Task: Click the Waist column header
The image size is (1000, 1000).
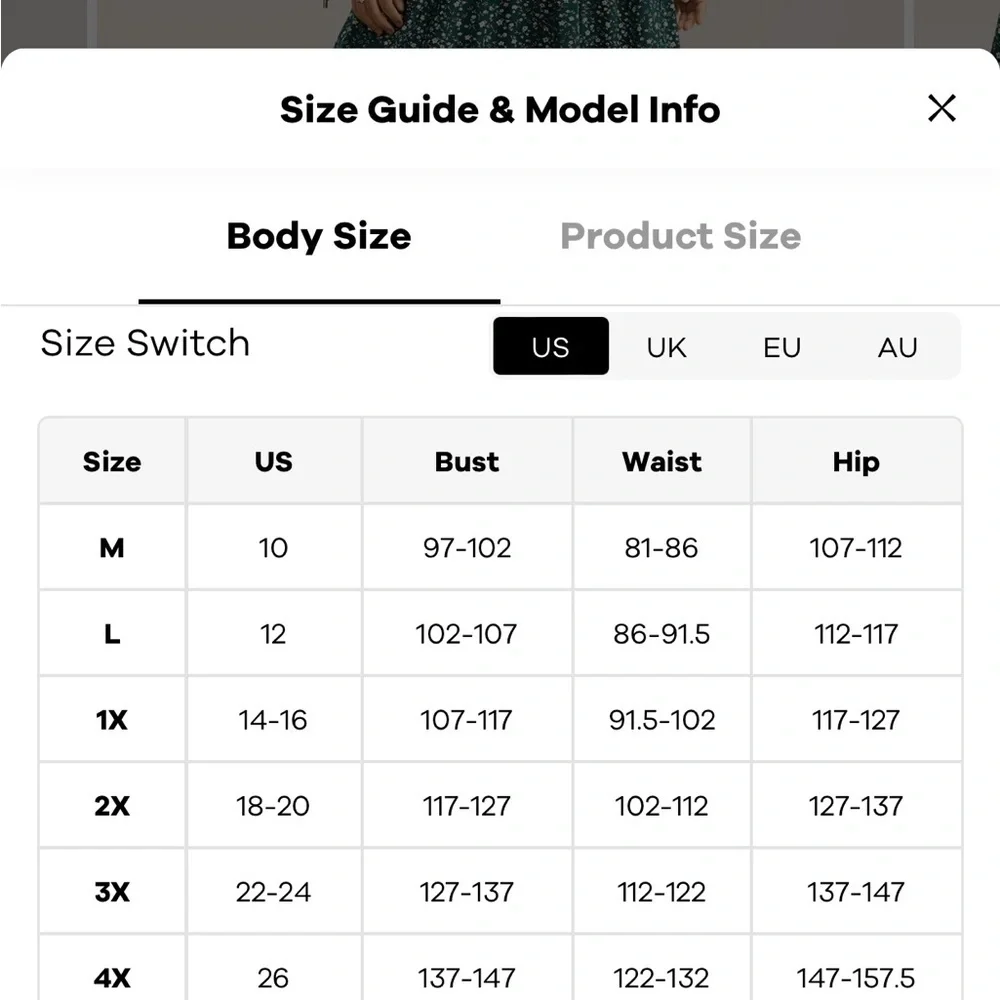Action: pyautogui.click(x=662, y=462)
